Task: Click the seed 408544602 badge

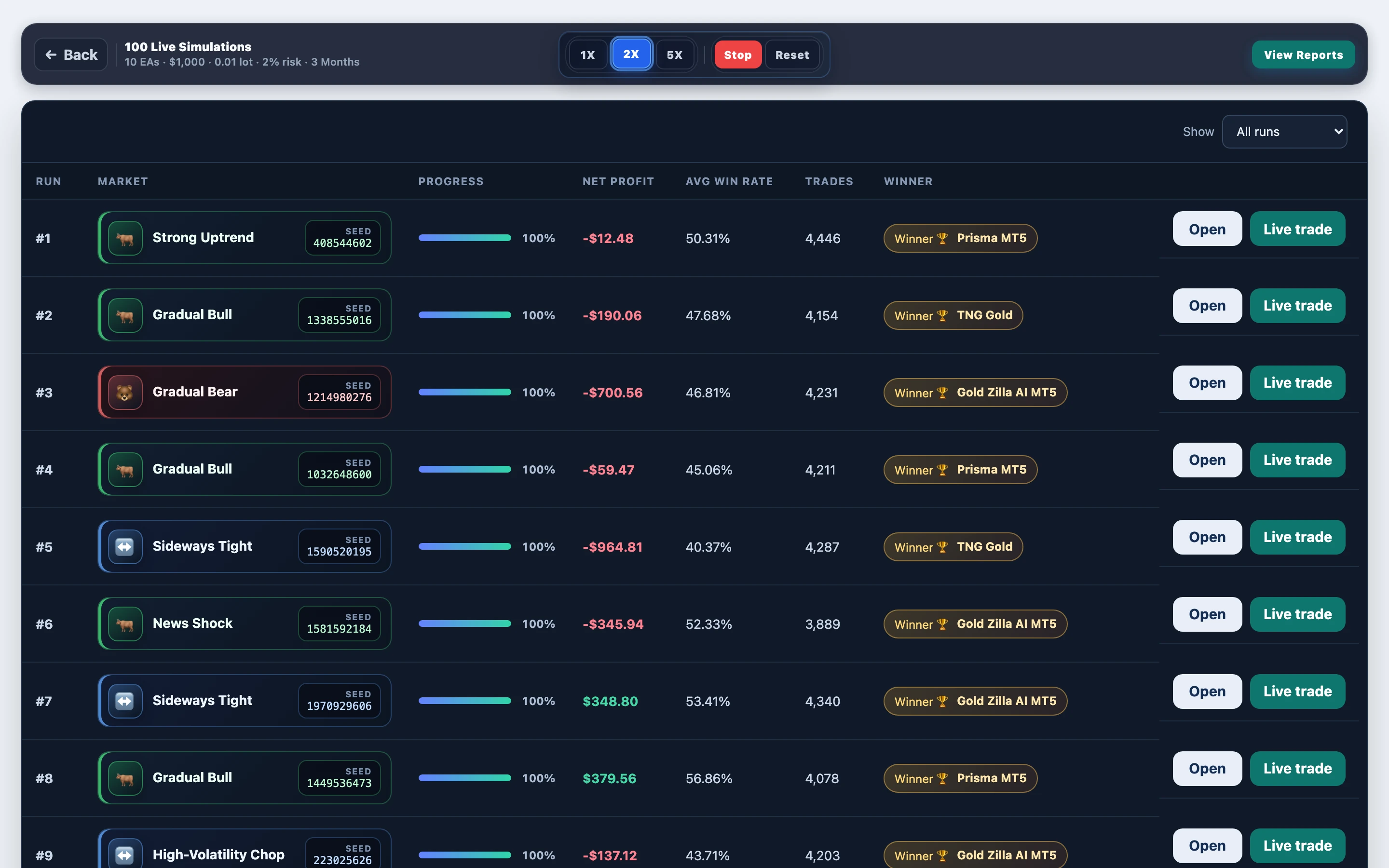Action: click(342, 238)
